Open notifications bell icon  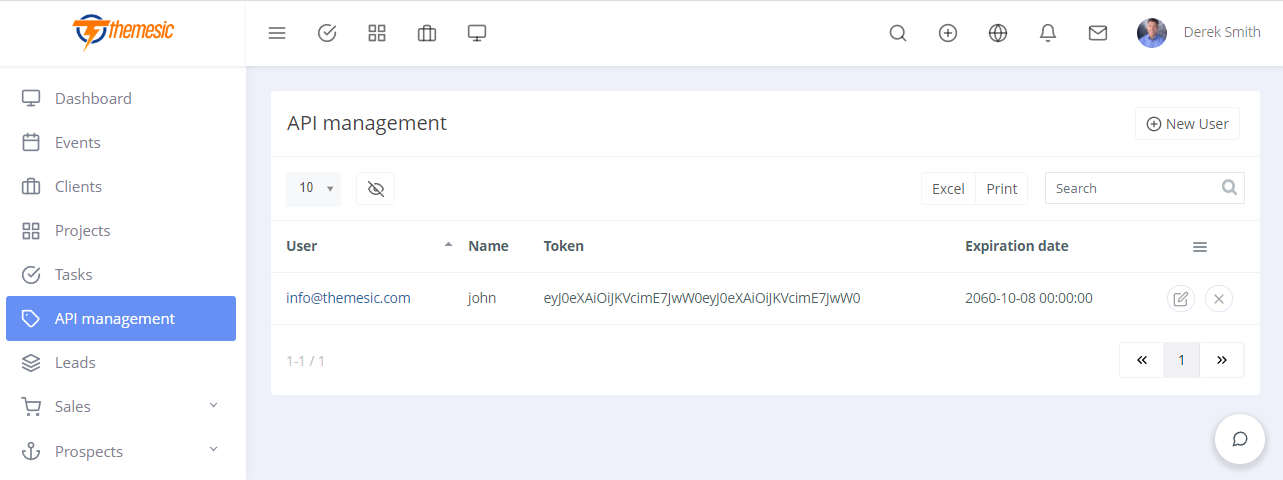(1048, 33)
